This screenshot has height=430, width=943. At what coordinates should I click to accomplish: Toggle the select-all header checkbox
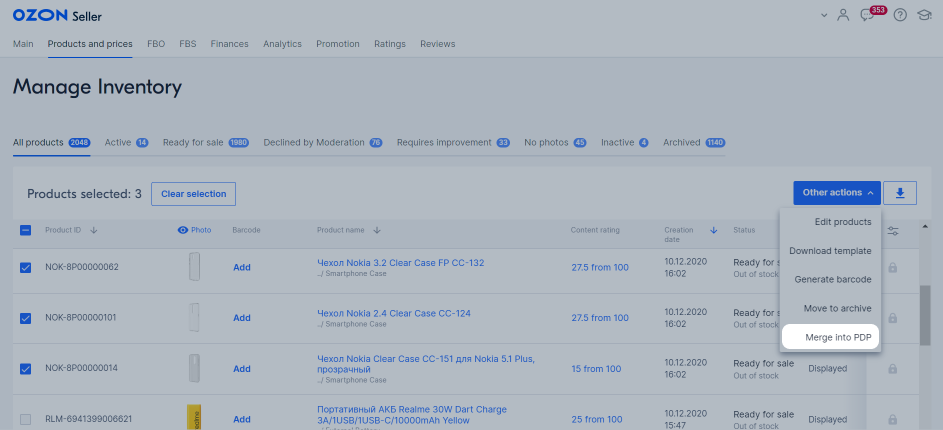(x=25, y=230)
